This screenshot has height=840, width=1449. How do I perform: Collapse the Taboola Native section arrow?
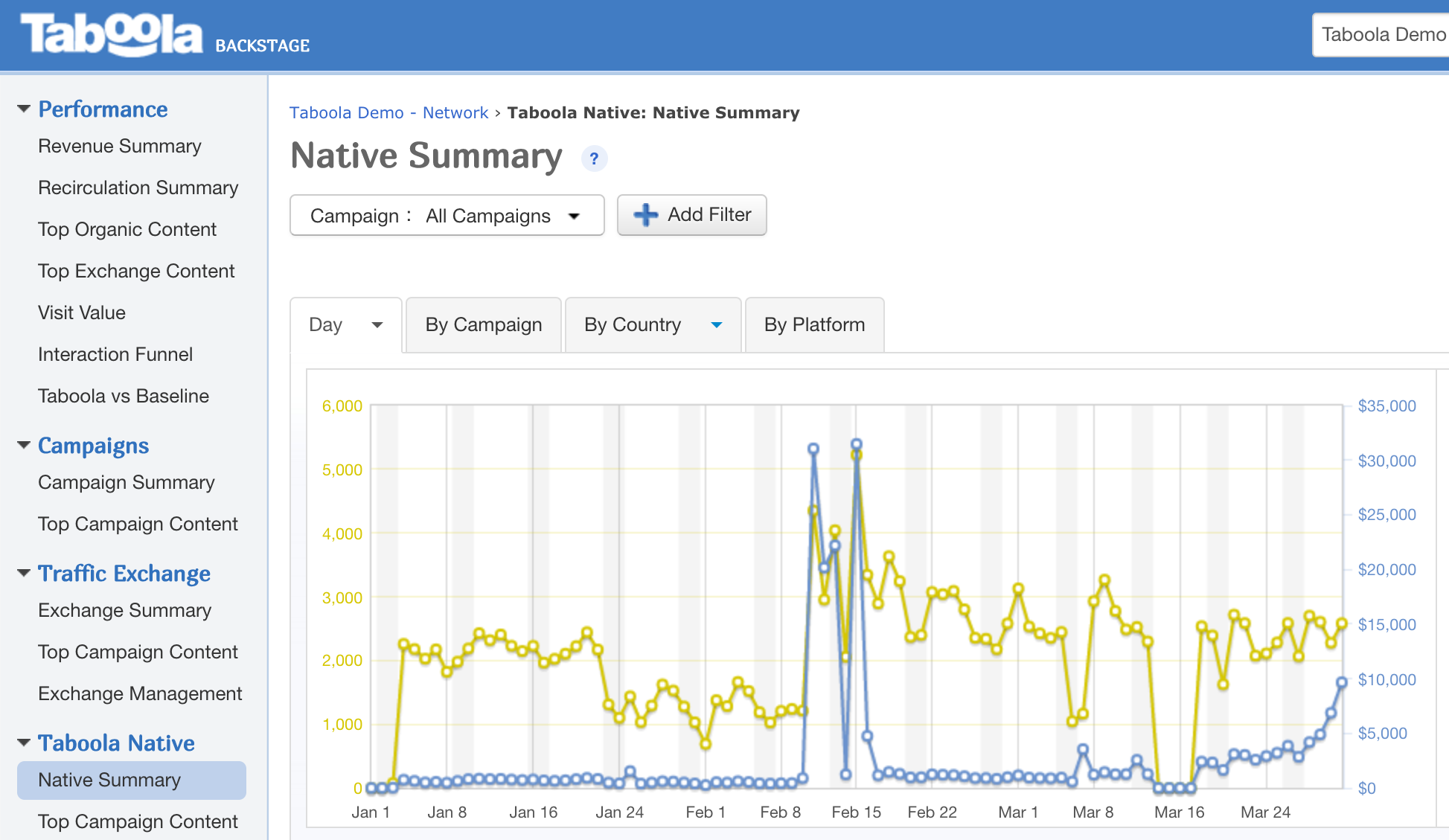24,743
